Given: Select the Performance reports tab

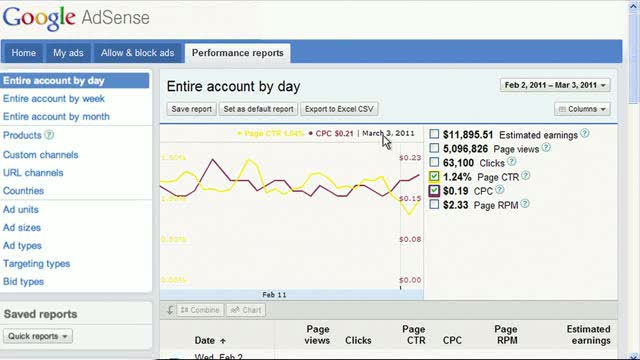Looking at the screenshot, I should [238, 53].
